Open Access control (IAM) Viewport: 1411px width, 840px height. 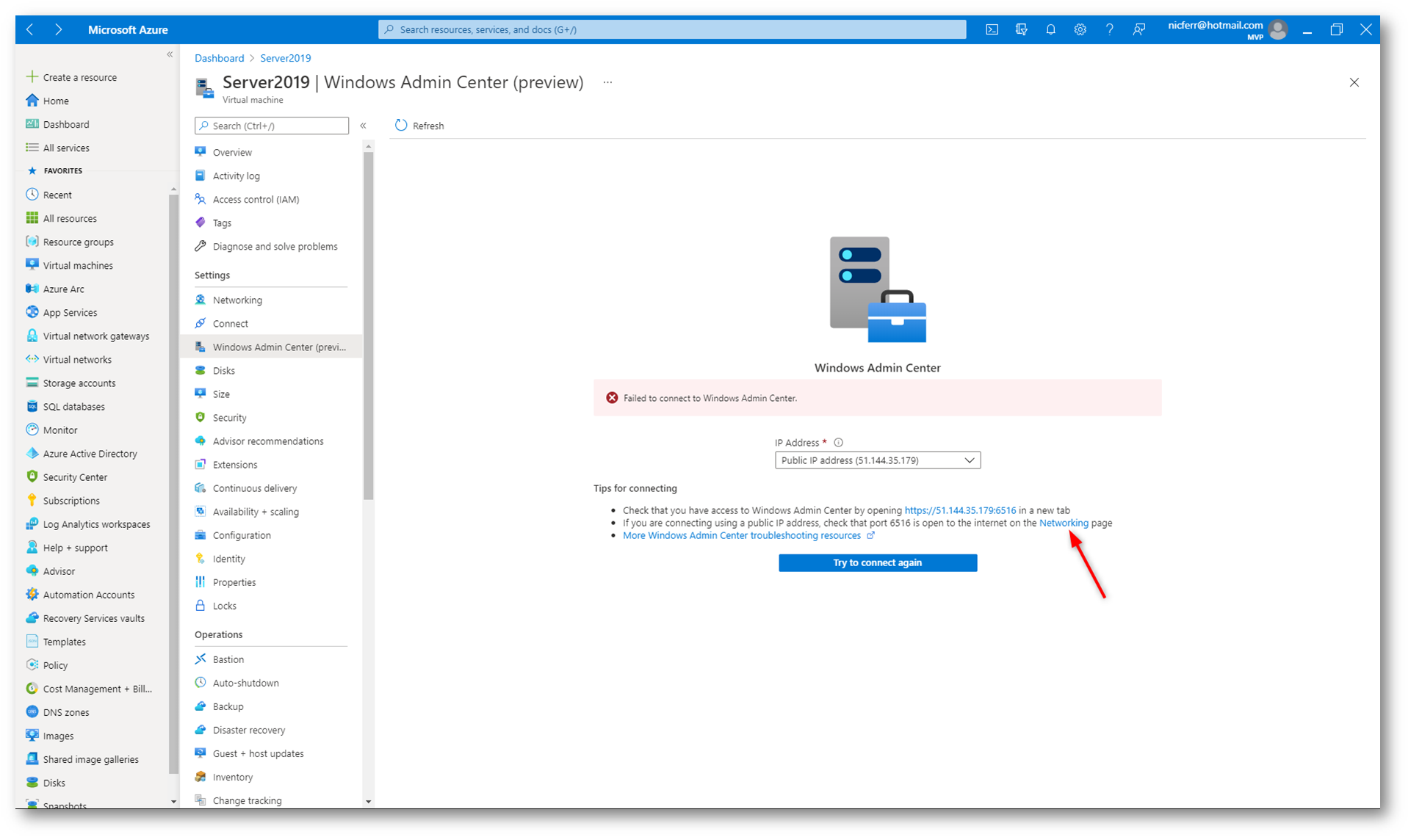tap(247, 199)
